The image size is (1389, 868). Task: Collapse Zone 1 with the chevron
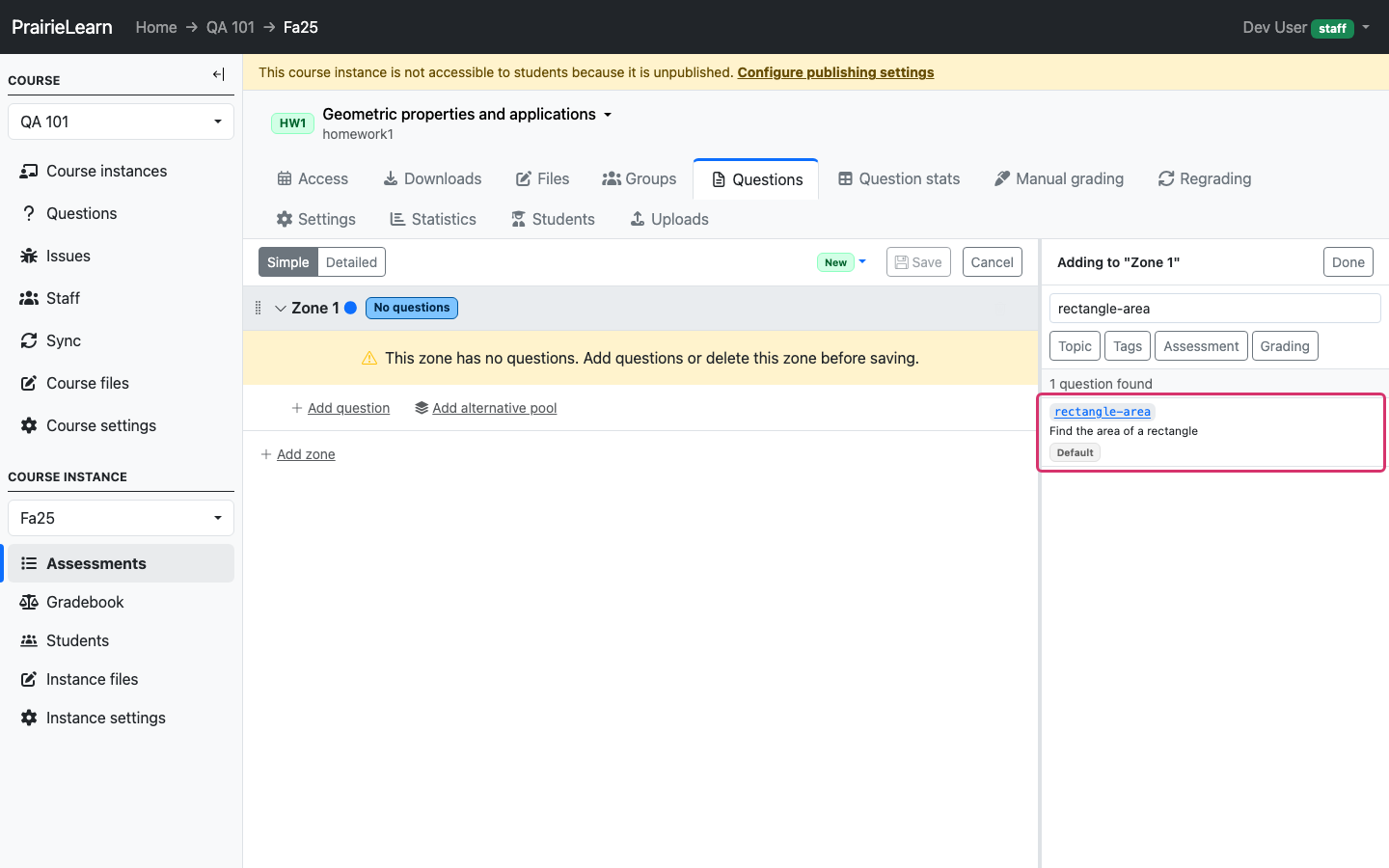click(x=281, y=308)
